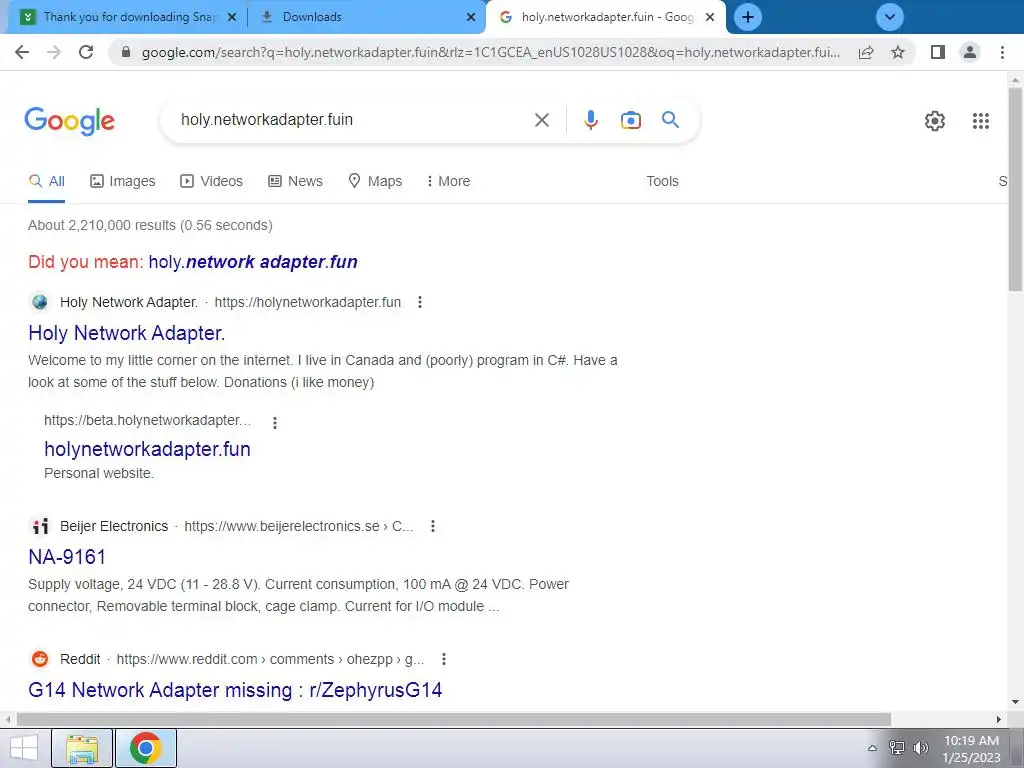Open Chrome three-dot menu
Image resolution: width=1024 pixels, height=768 pixels.
tap(1002, 52)
